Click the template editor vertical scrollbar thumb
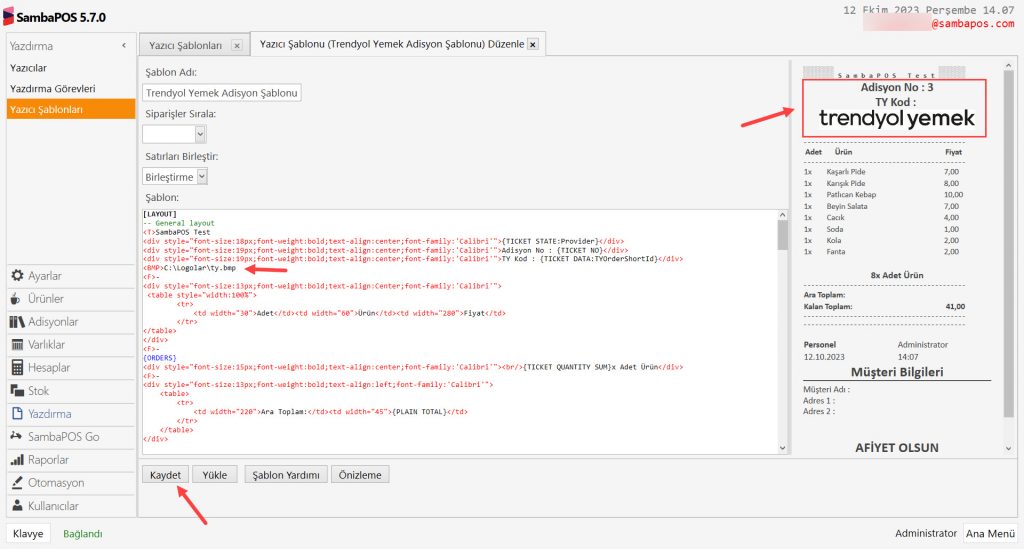The width and height of the screenshot is (1024, 549). pos(782,235)
